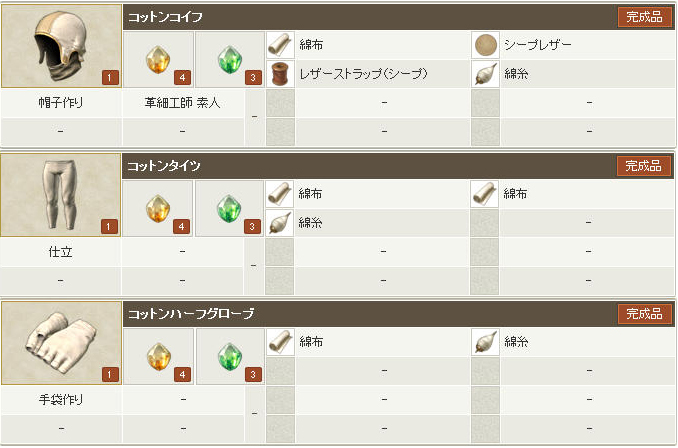Click 完成品 button for コットンコイフ
The height and width of the screenshot is (448, 678).
tap(644, 17)
